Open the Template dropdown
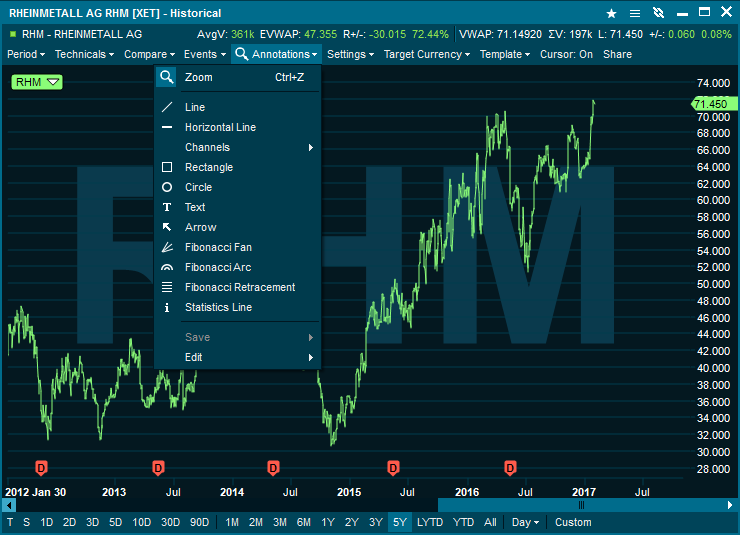Viewport: 740px width, 535px height. [505, 54]
